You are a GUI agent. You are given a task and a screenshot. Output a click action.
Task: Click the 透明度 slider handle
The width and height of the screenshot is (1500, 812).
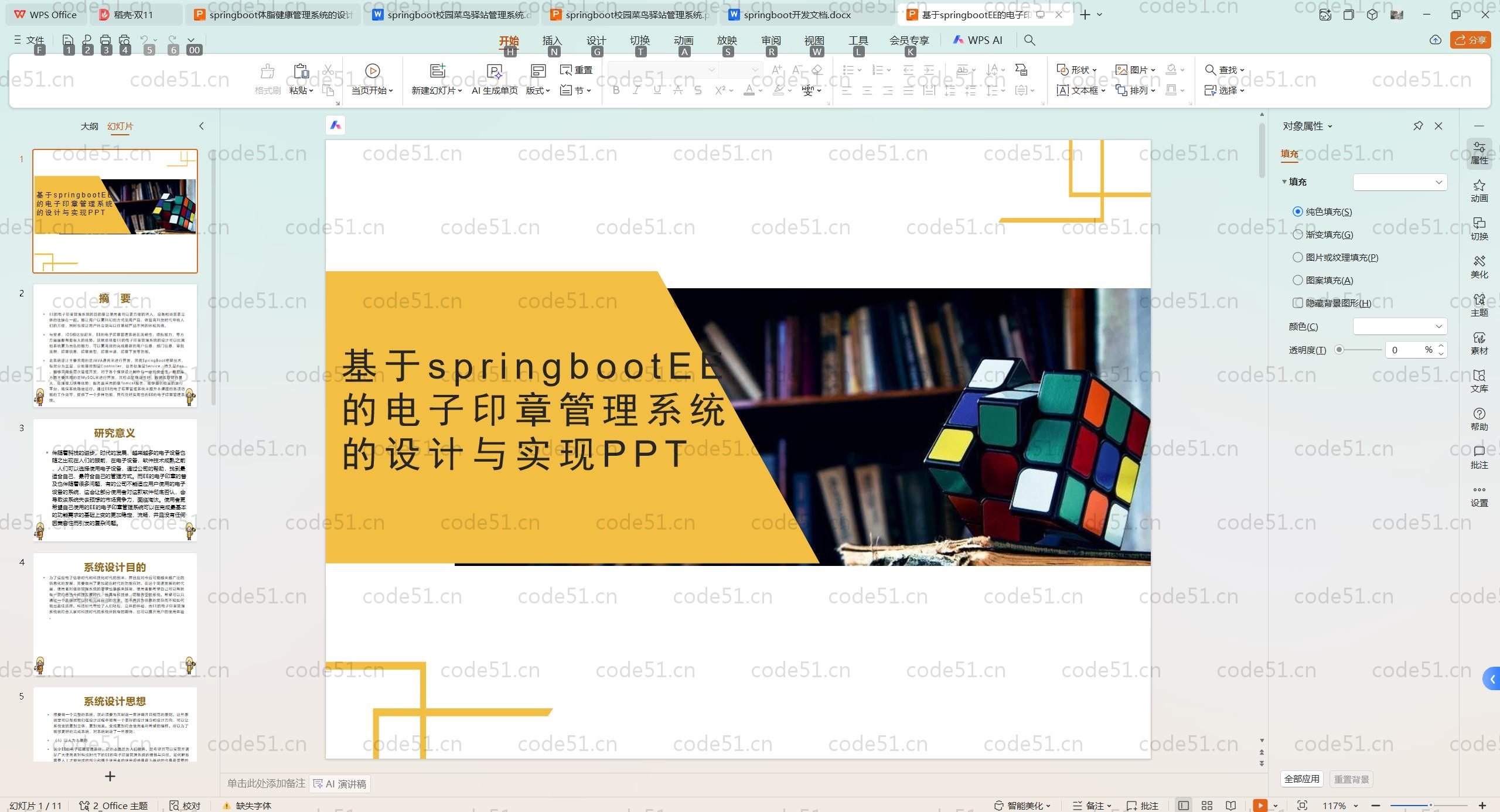tap(1339, 350)
